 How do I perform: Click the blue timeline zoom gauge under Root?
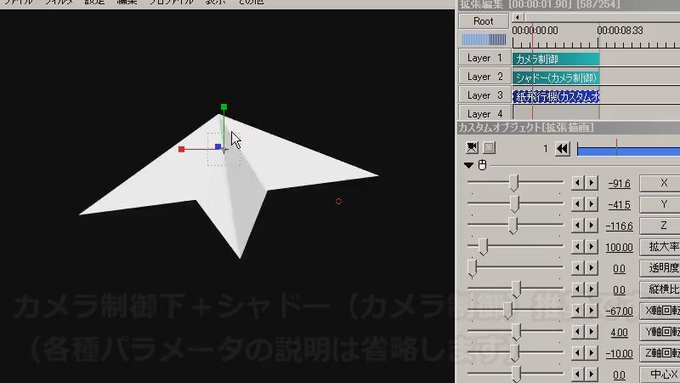484,39
